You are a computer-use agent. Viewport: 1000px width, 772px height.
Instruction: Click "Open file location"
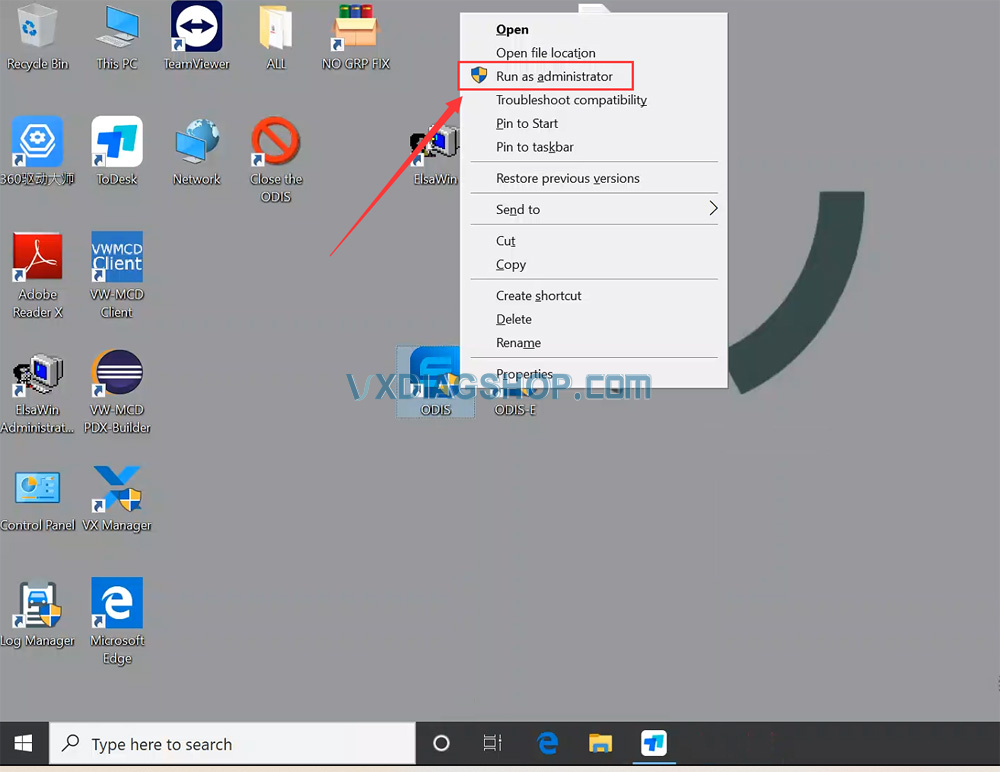pos(544,53)
